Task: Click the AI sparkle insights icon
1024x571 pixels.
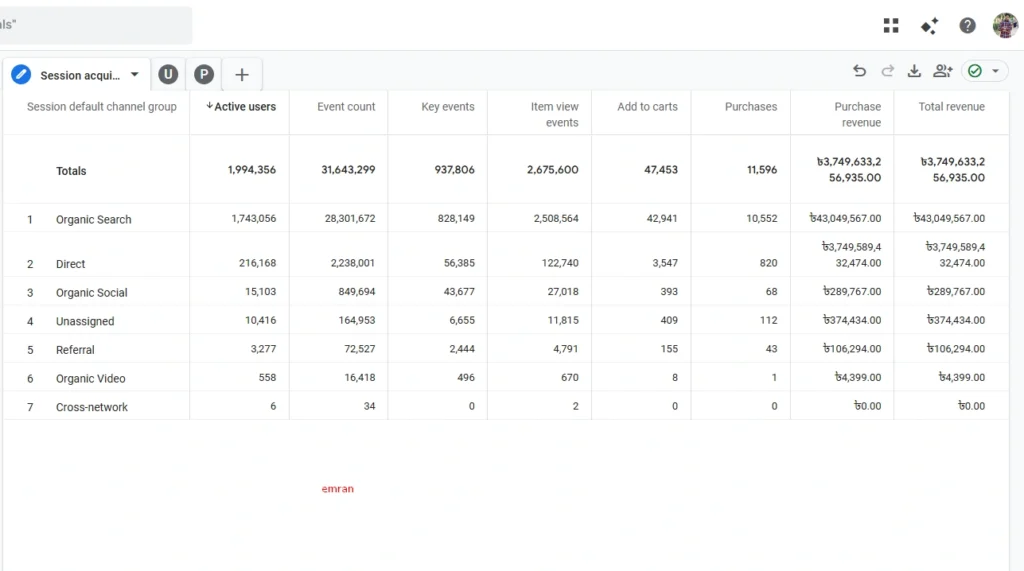Action: [x=929, y=26]
